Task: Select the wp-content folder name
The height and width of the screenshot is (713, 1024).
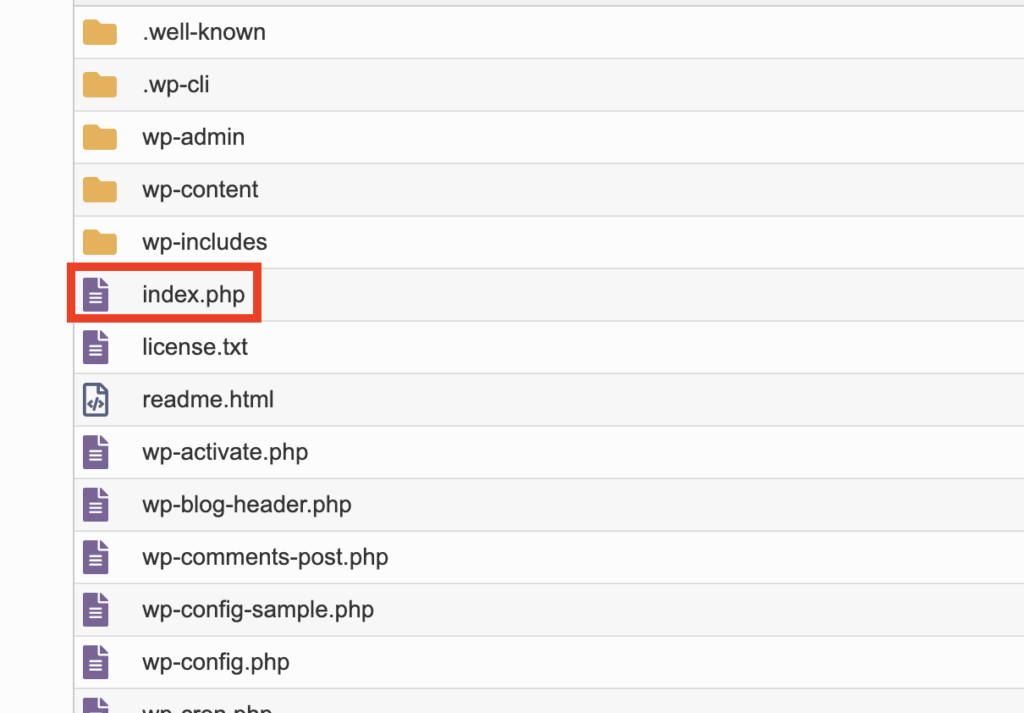Action: [x=200, y=189]
